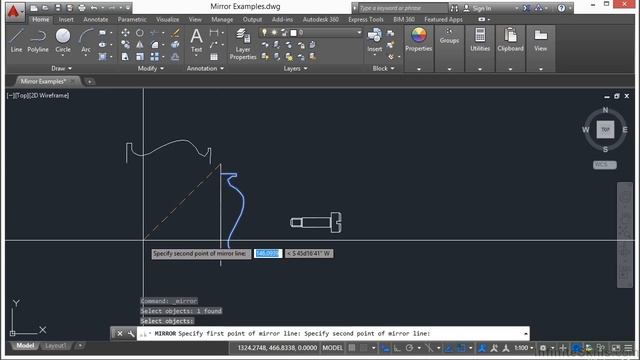Click the Array tool icon
The width and height of the screenshot is (640, 360).
tap(154, 57)
